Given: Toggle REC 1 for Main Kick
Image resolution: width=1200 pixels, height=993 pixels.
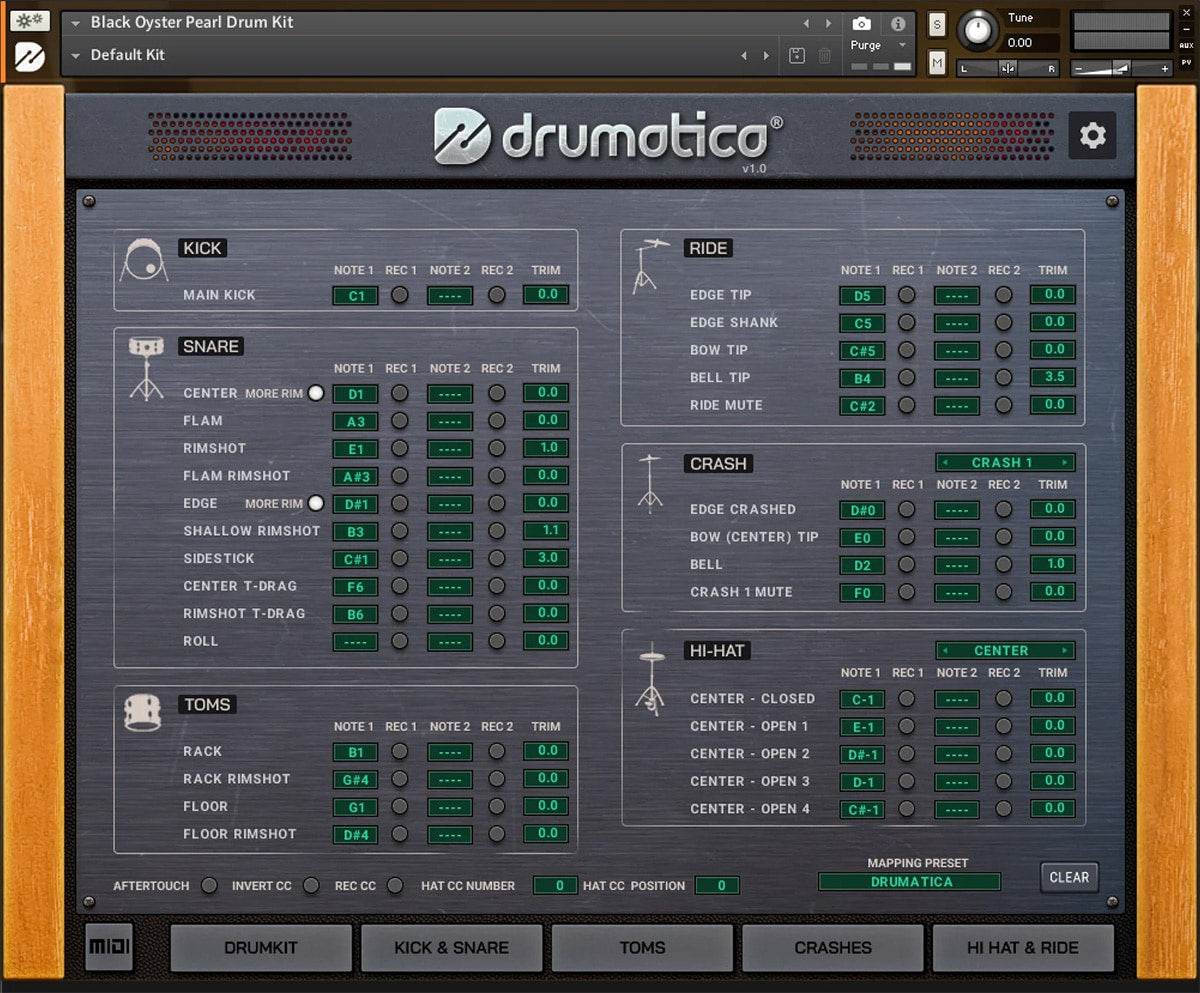Looking at the screenshot, I should click(x=400, y=295).
